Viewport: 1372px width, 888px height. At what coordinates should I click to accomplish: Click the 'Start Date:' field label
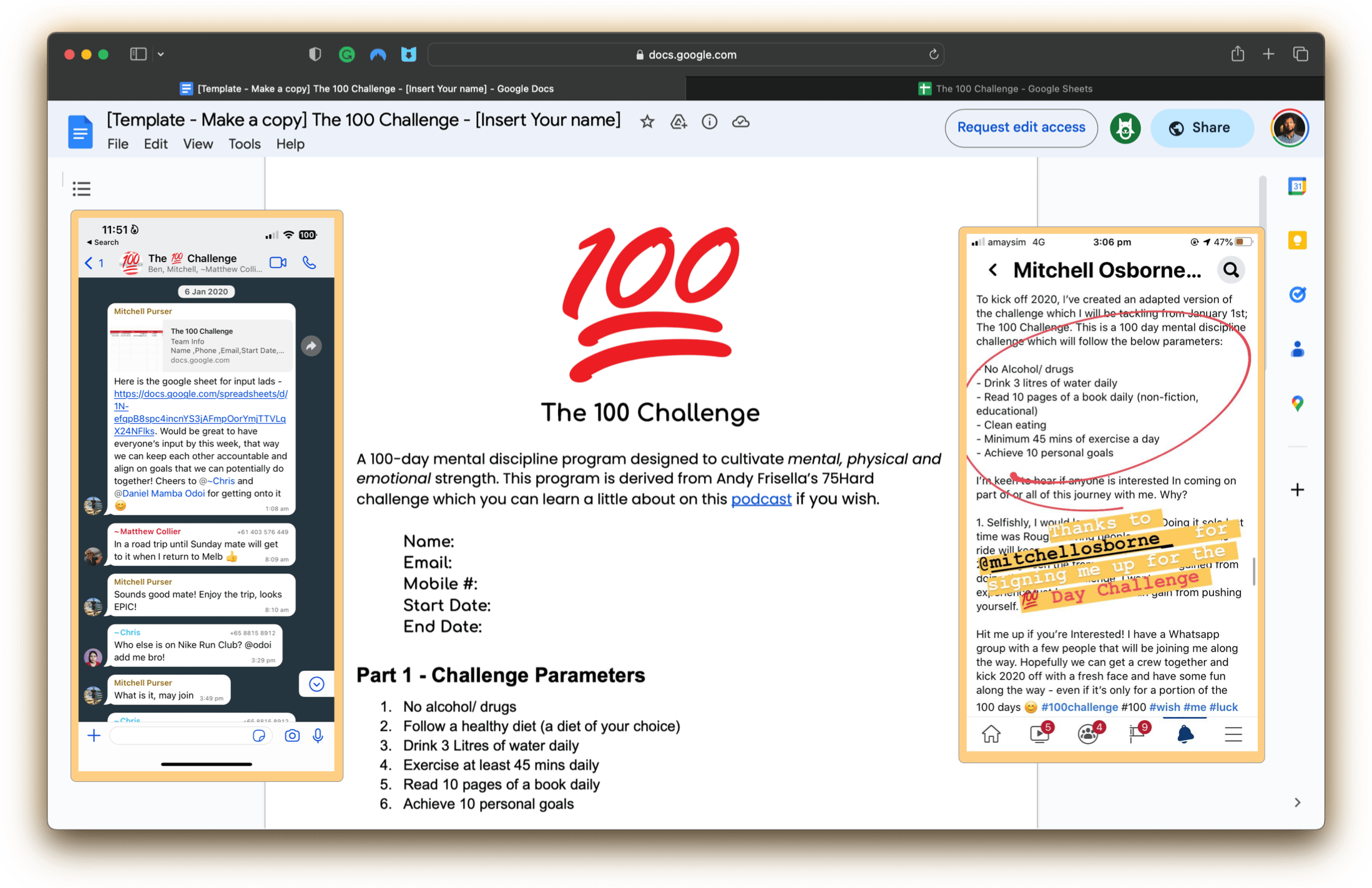point(447,605)
